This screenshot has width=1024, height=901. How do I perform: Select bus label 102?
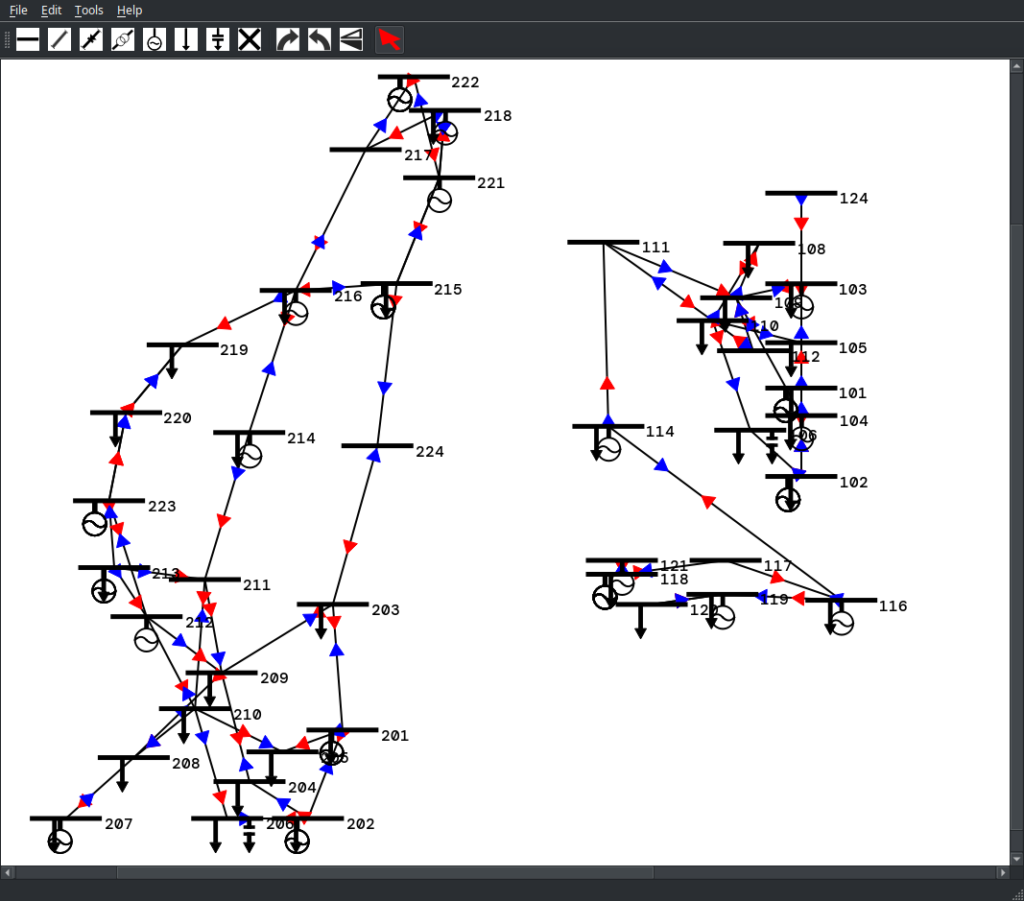coord(854,482)
